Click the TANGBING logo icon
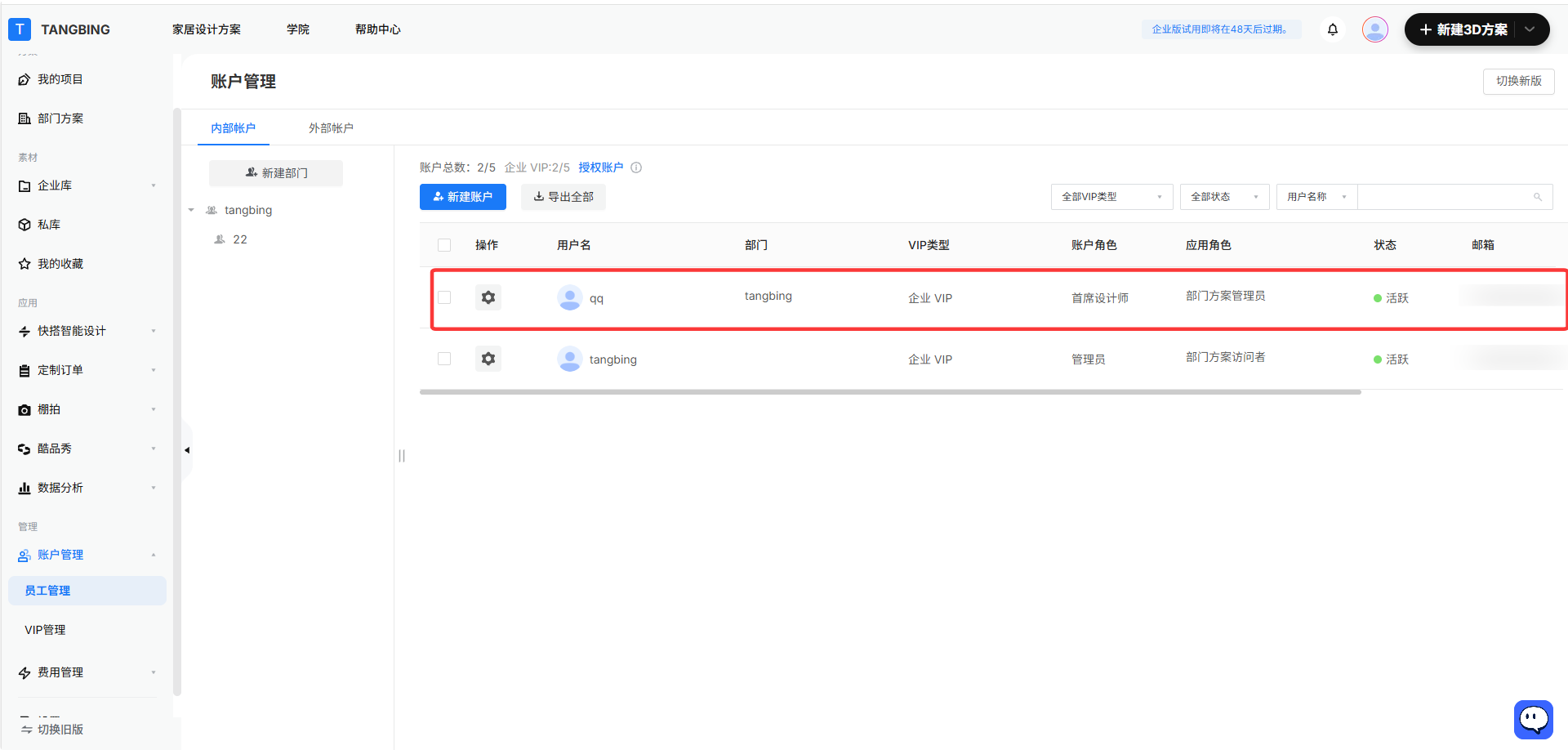The width and height of the screenshot is (1568, 750). coord(20,29)
